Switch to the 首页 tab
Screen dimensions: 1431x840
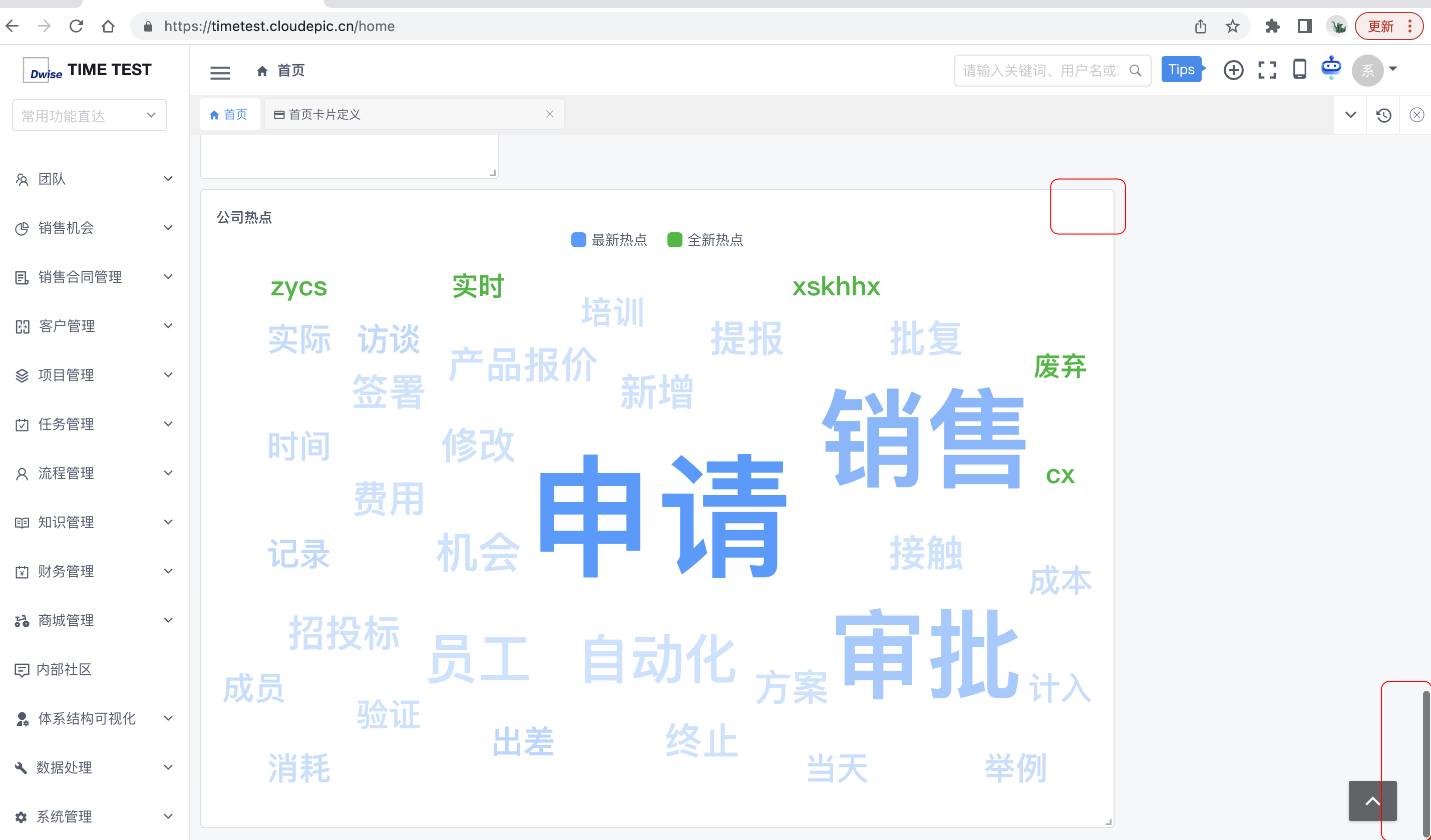229,115
